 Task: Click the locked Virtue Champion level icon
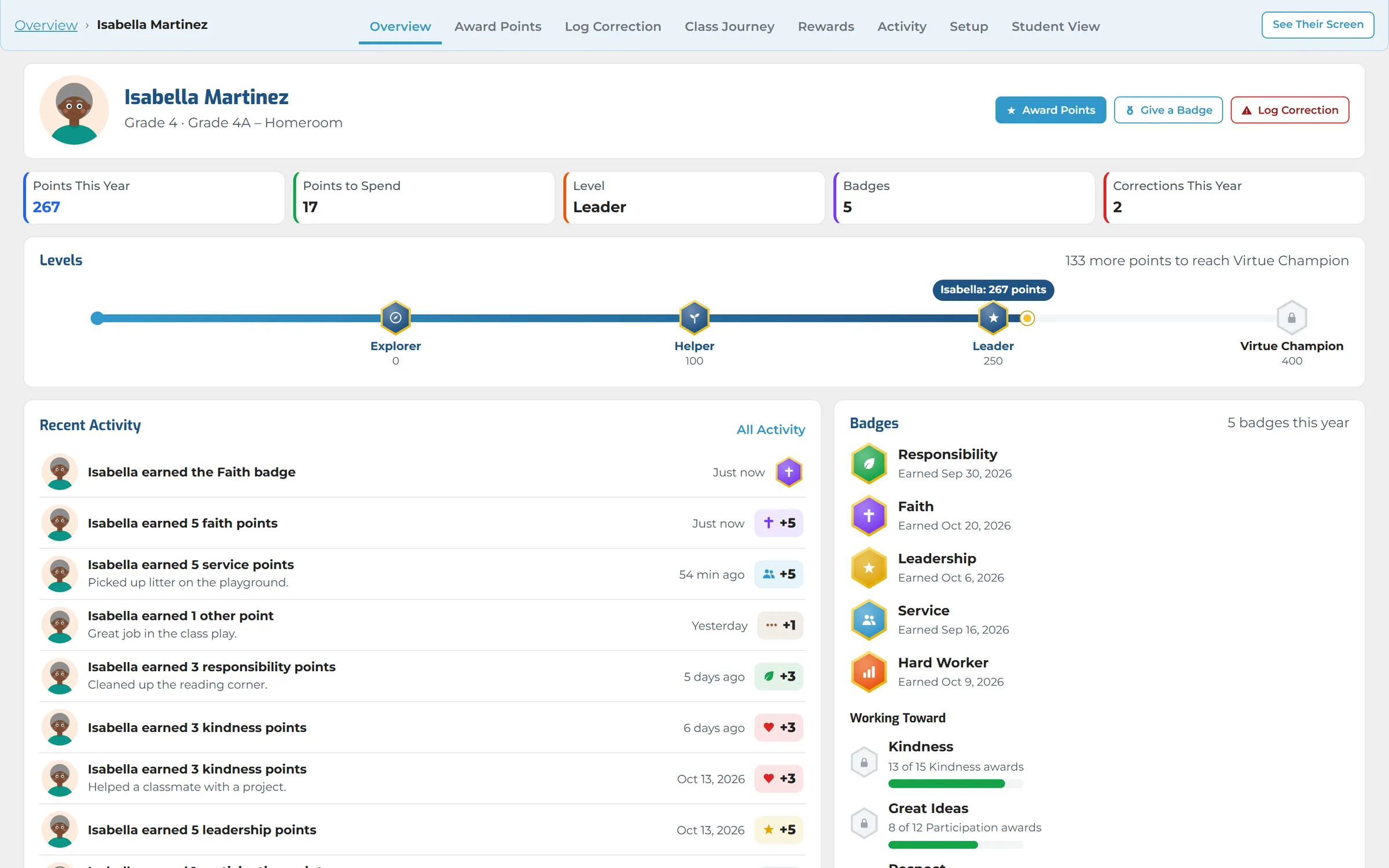point(1292,318)
